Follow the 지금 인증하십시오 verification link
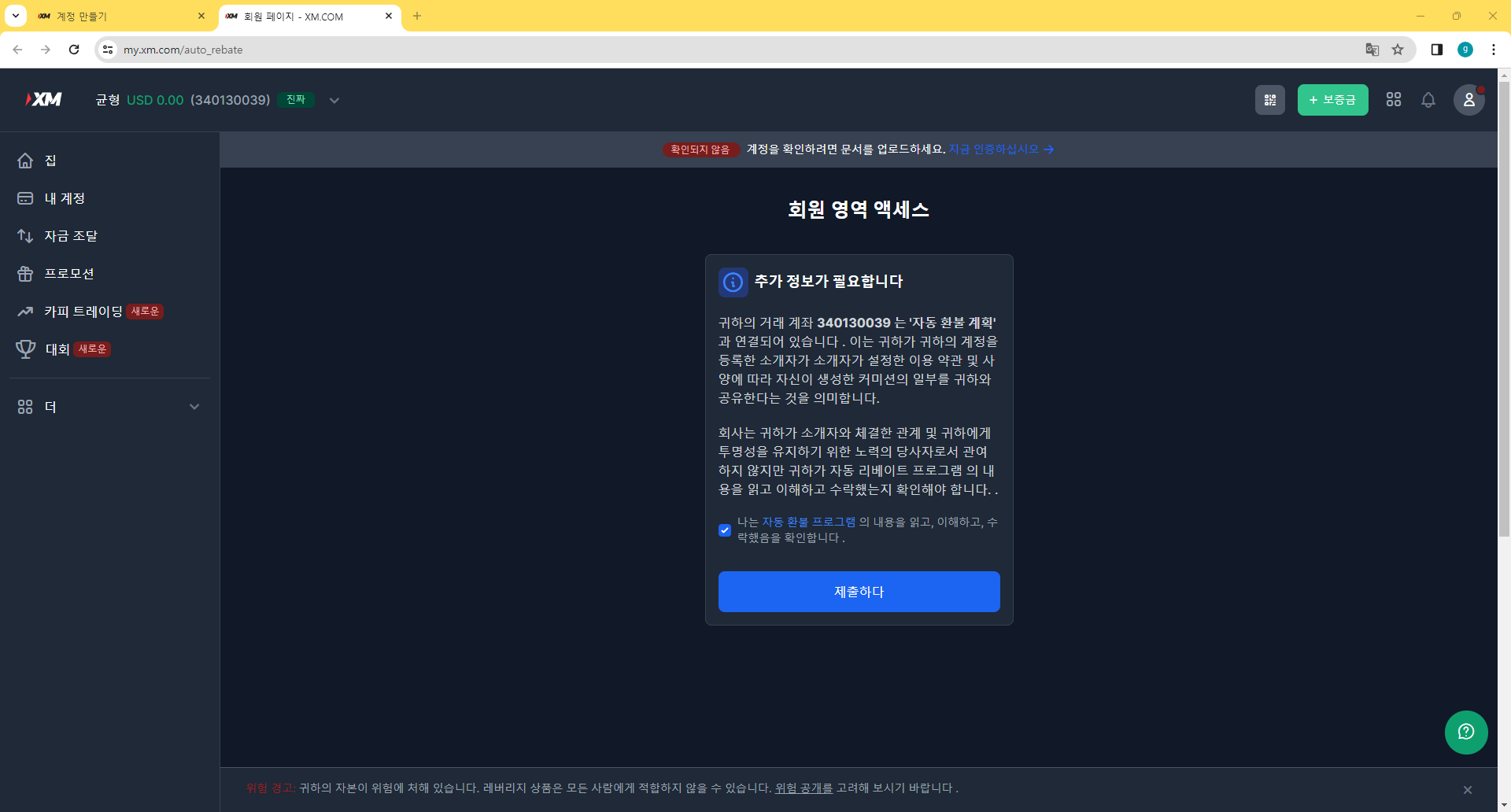The height and width of the screenshot is (812, 1511). 992,149
